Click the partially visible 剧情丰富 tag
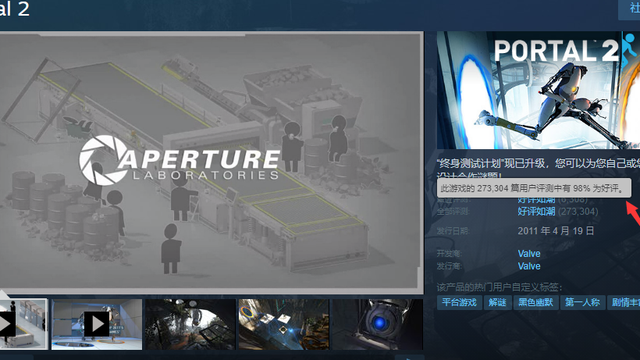640x360 pixels. 624,302
